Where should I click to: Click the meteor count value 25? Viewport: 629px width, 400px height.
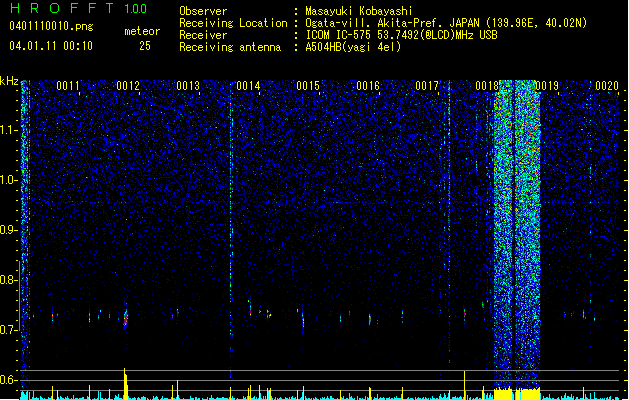(x=145, y=46)
